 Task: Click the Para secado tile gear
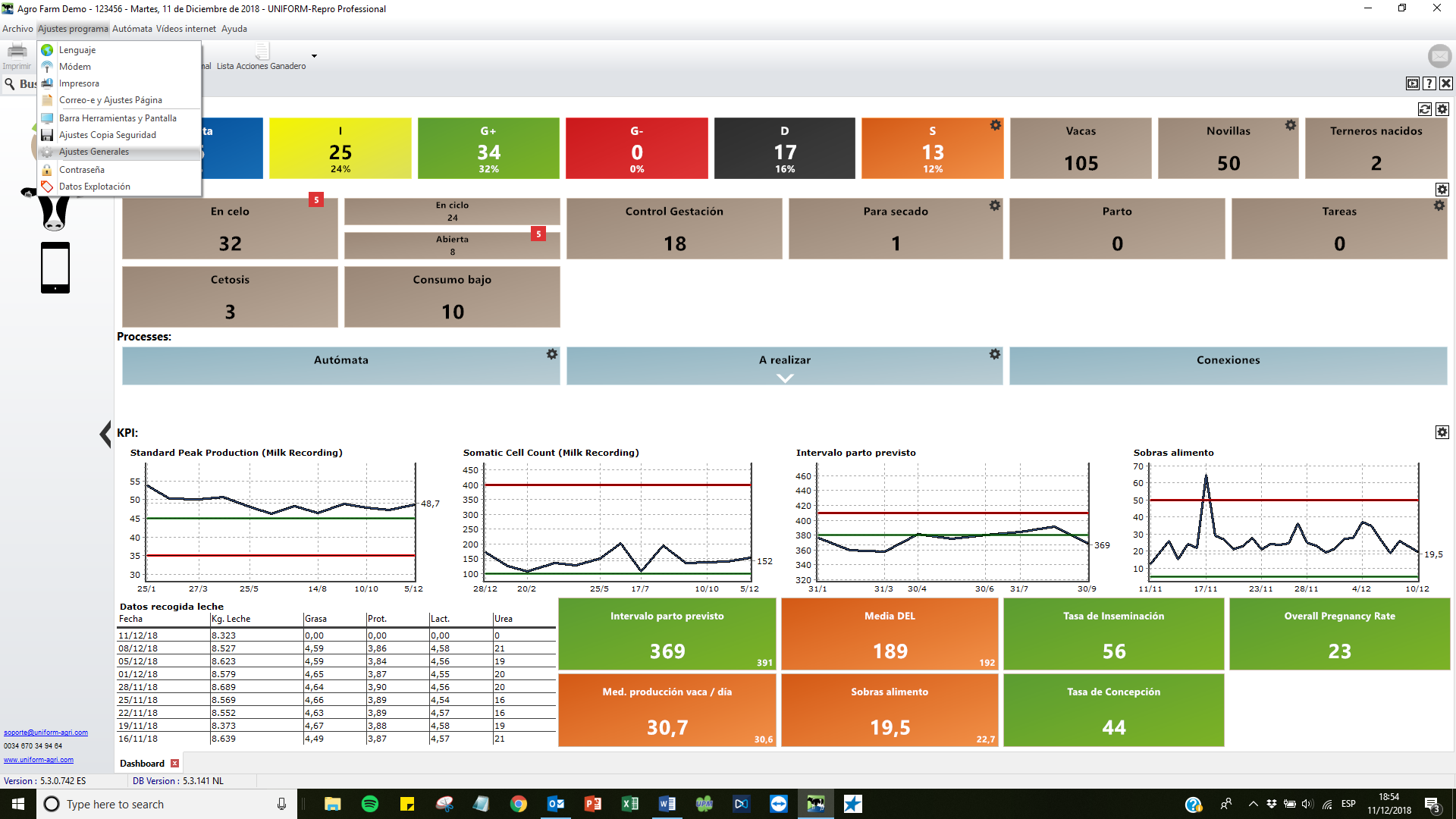pos(995,206)
